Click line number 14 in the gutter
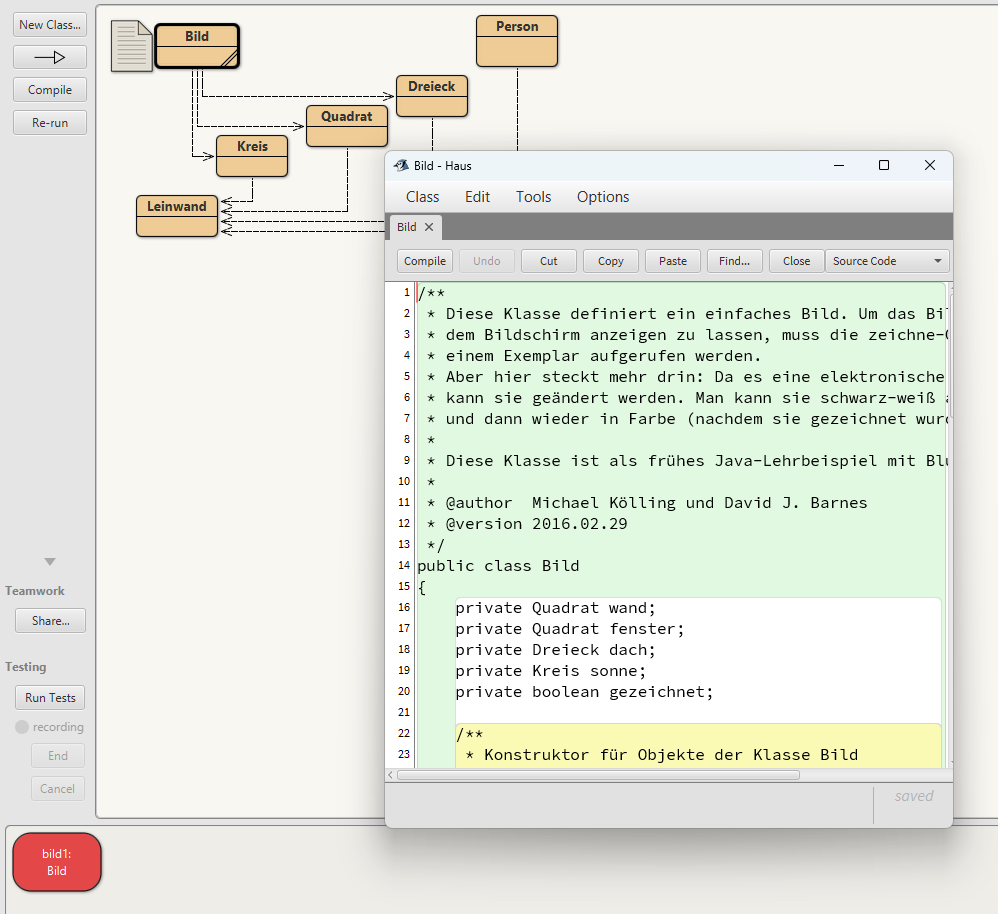This screenshot has width=998, height=914. tap(404, 565)
